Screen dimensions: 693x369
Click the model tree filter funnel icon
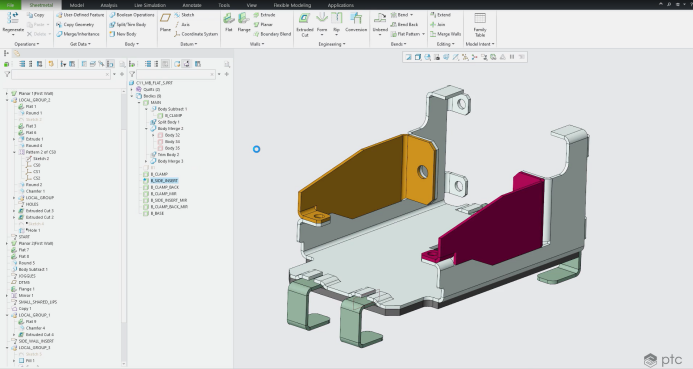tap(7, 74)
